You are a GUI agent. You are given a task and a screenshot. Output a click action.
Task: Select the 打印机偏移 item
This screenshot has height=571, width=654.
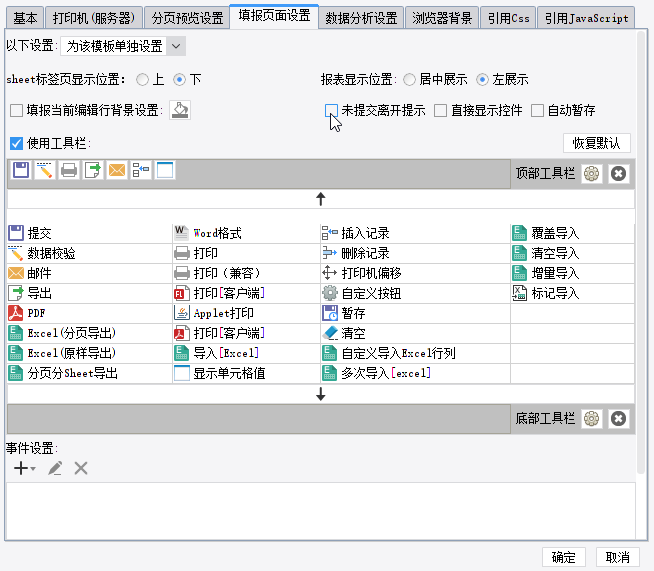415,273
